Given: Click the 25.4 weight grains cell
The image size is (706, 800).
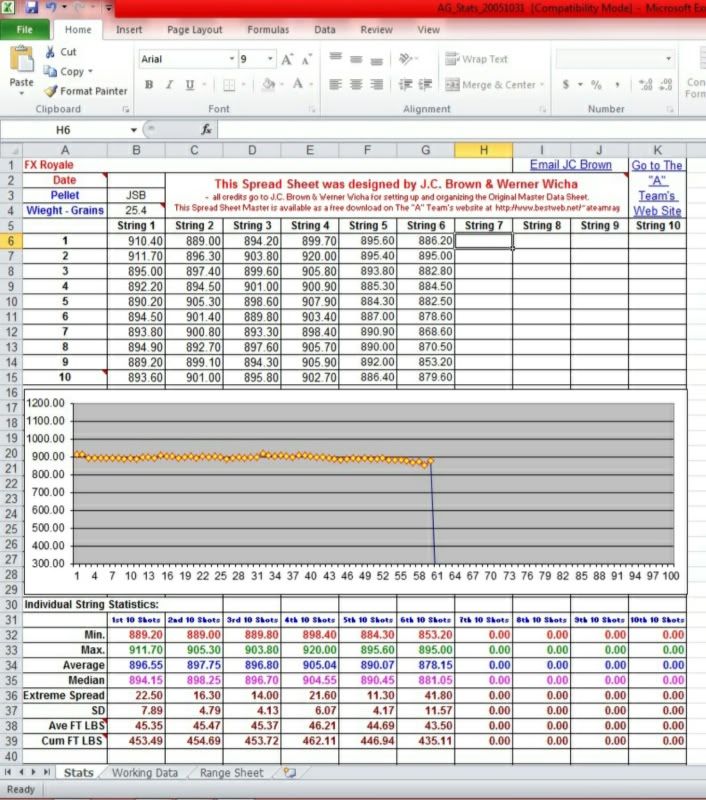Looking at the screenshot, I should [136, 210].
